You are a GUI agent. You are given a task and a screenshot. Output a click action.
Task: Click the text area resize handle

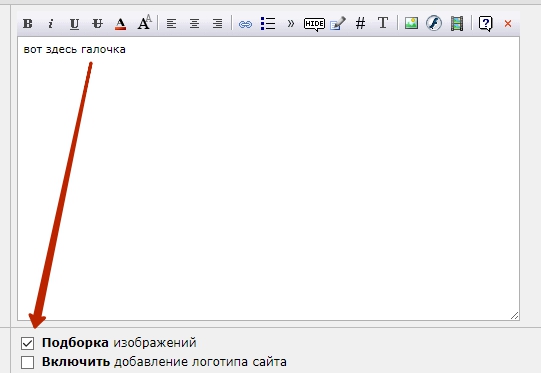point(514,315)
